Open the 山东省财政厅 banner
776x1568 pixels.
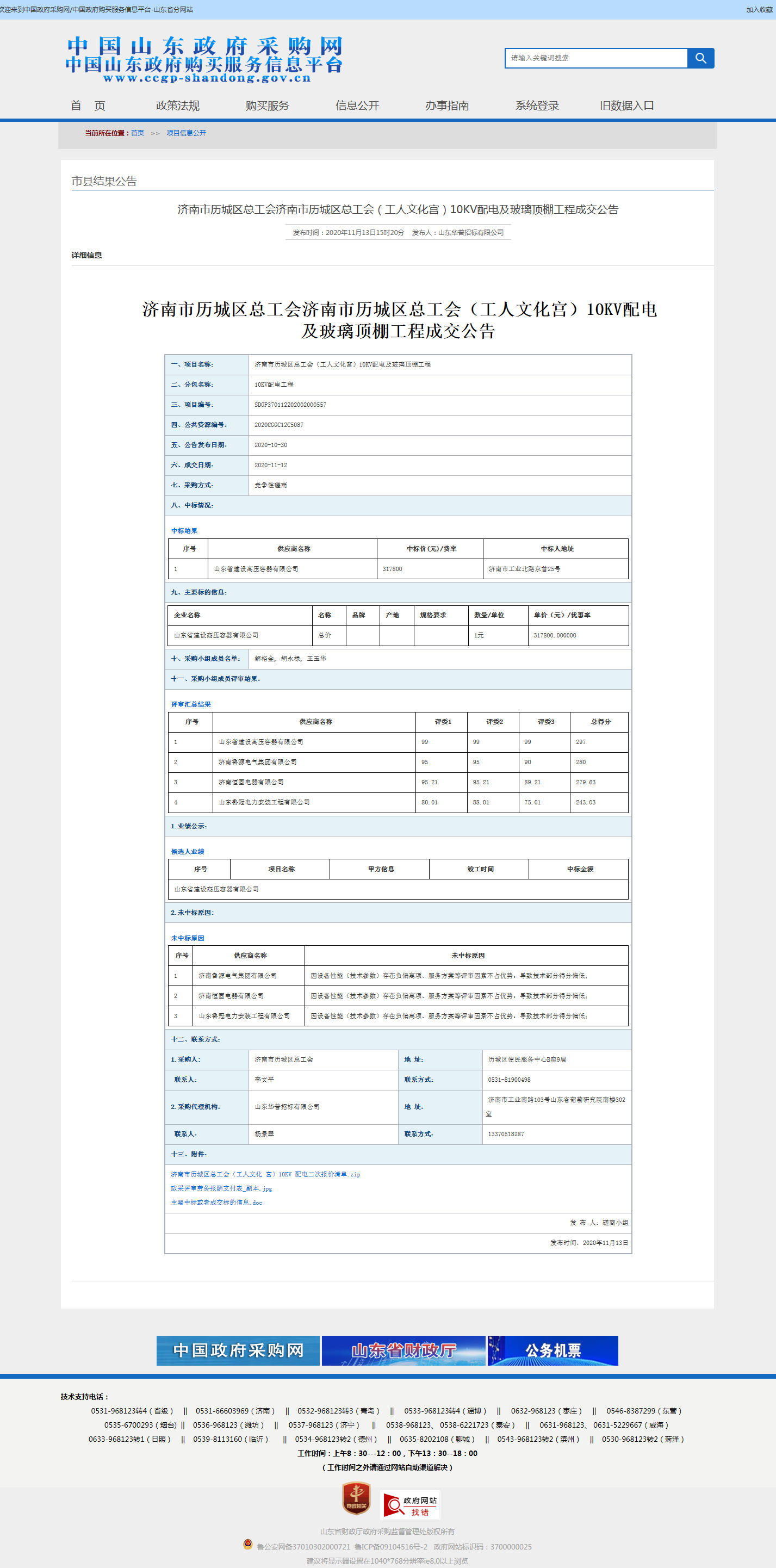pos(403,1350)
